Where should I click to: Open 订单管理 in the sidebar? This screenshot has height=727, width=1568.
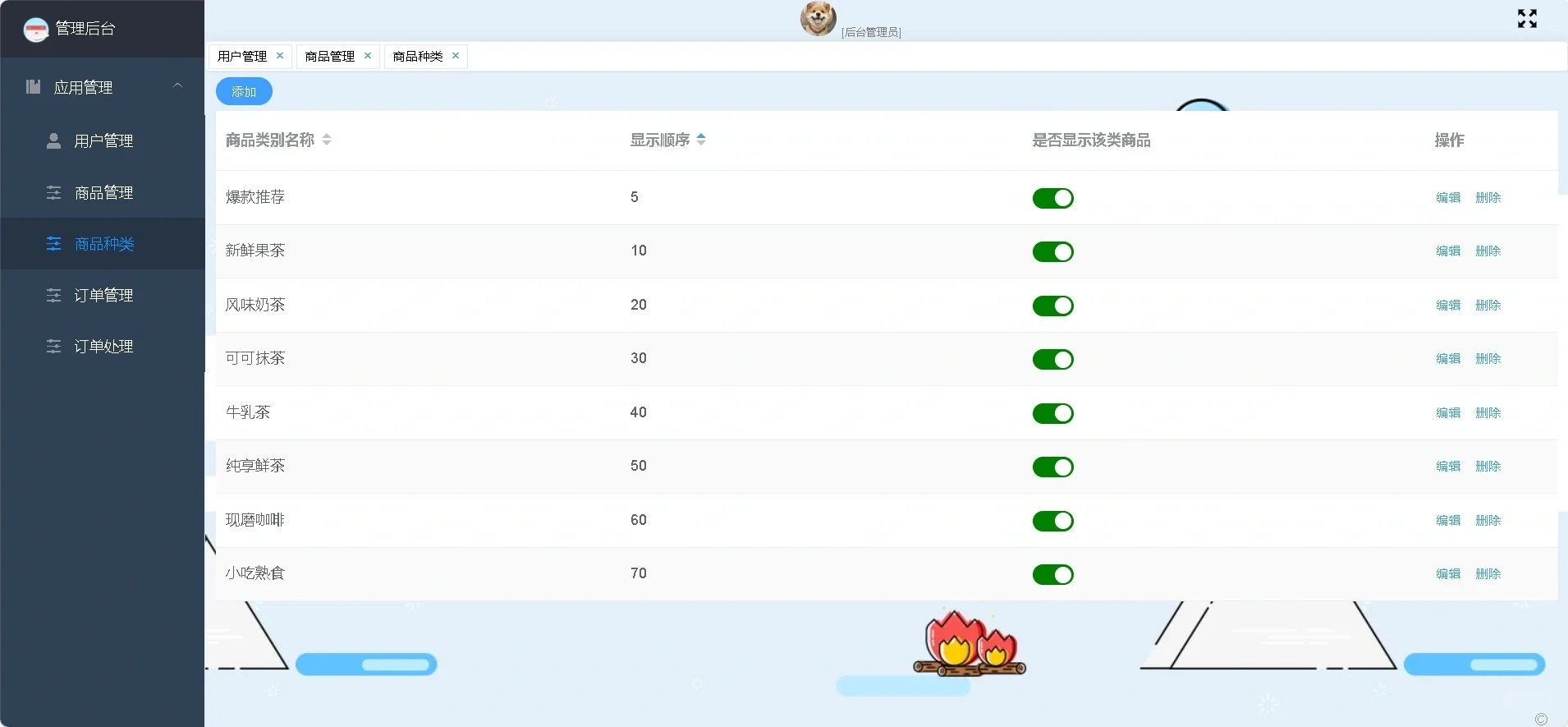point(103,295)
